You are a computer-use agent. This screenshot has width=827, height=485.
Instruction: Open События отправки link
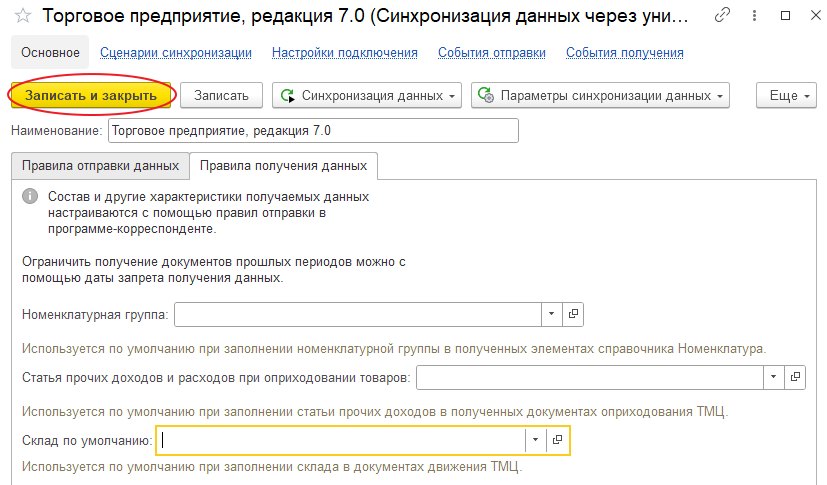tap(492, 53)
